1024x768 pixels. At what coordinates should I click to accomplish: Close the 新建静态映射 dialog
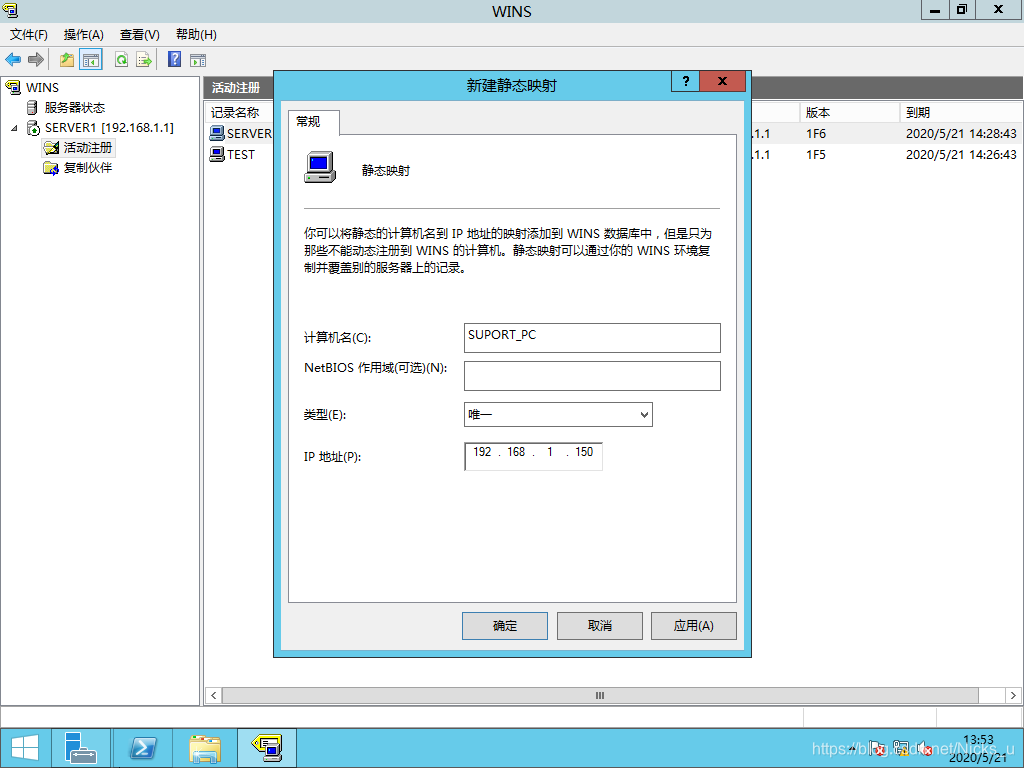pos(722,81)
